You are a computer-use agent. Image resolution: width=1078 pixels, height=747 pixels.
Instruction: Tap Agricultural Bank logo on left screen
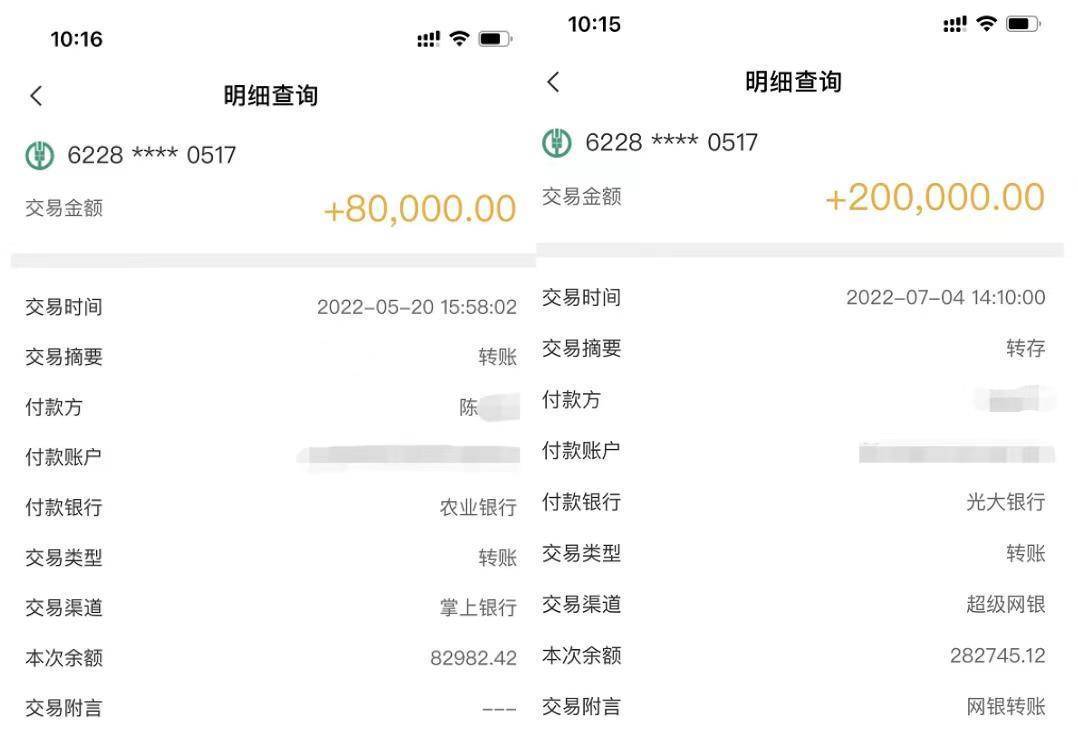(40, 155)
